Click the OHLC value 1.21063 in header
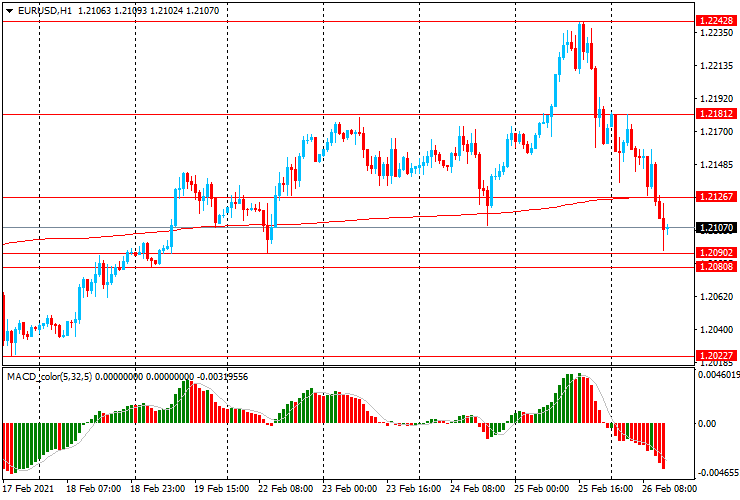Viewport: 740px width, 500px height. [x=94, y=11]
